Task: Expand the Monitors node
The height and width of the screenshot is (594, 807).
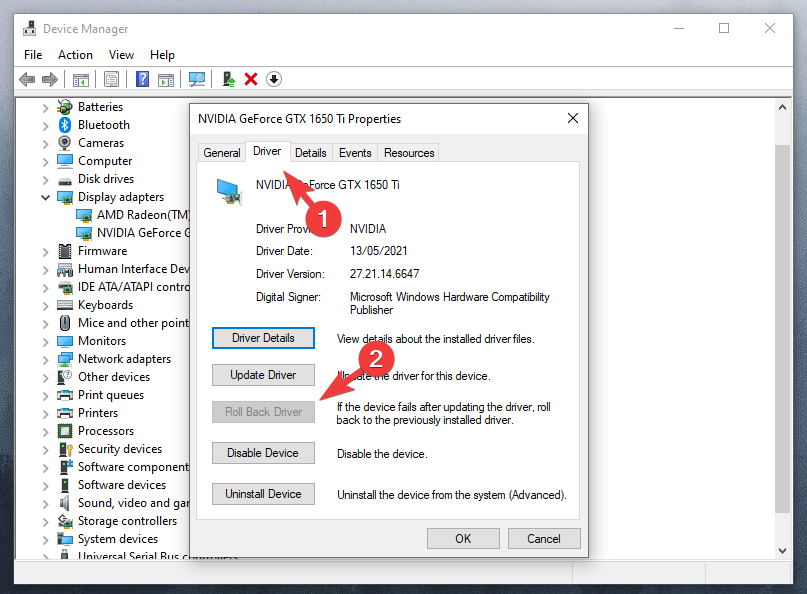Action: coord(45,342)
